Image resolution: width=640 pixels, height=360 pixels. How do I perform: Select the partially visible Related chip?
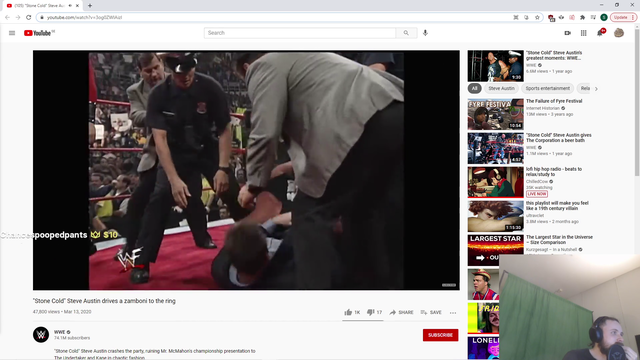point(584,89)
